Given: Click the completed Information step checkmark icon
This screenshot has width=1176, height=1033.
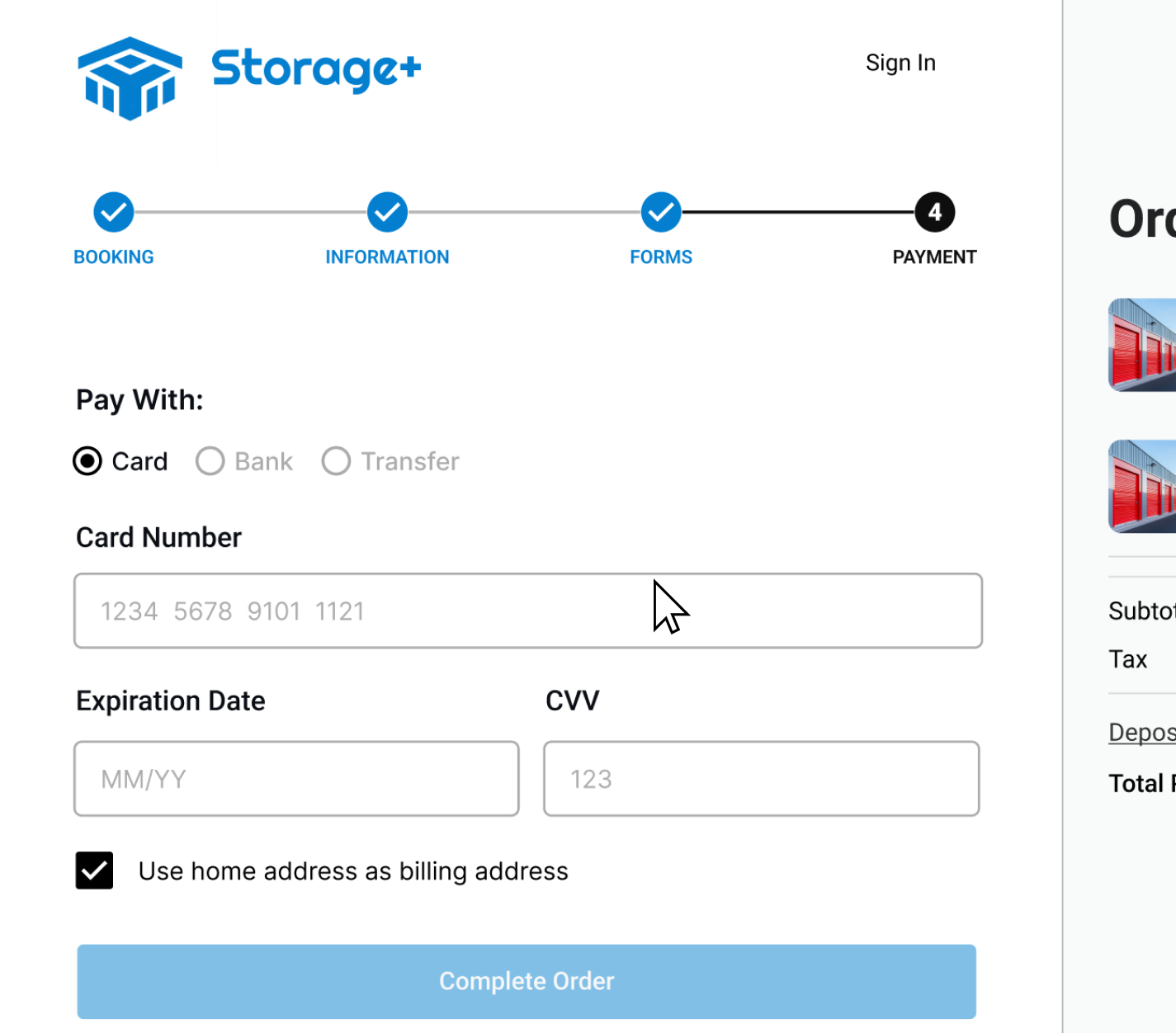Looking at the screenshot, I should [387, 211].
